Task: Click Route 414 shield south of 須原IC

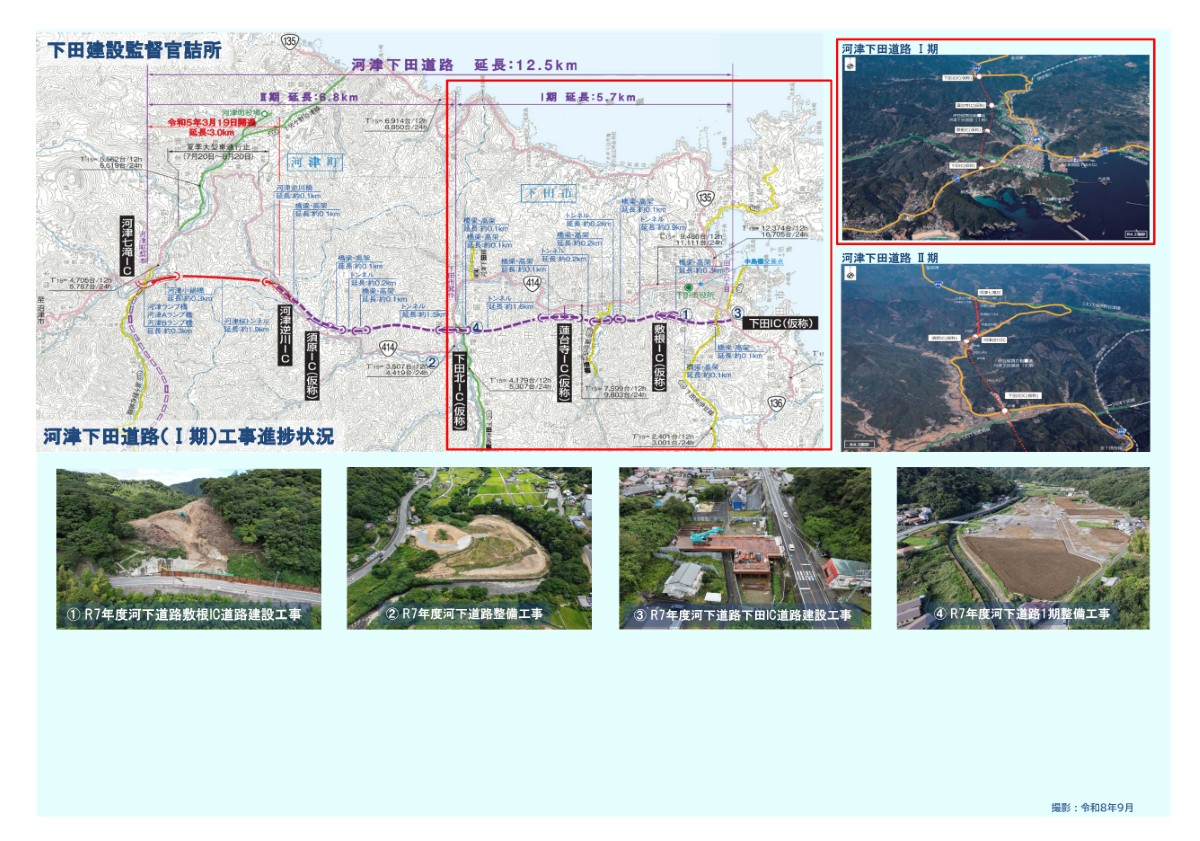Action: pyautogui.click(x=388, y=346)
